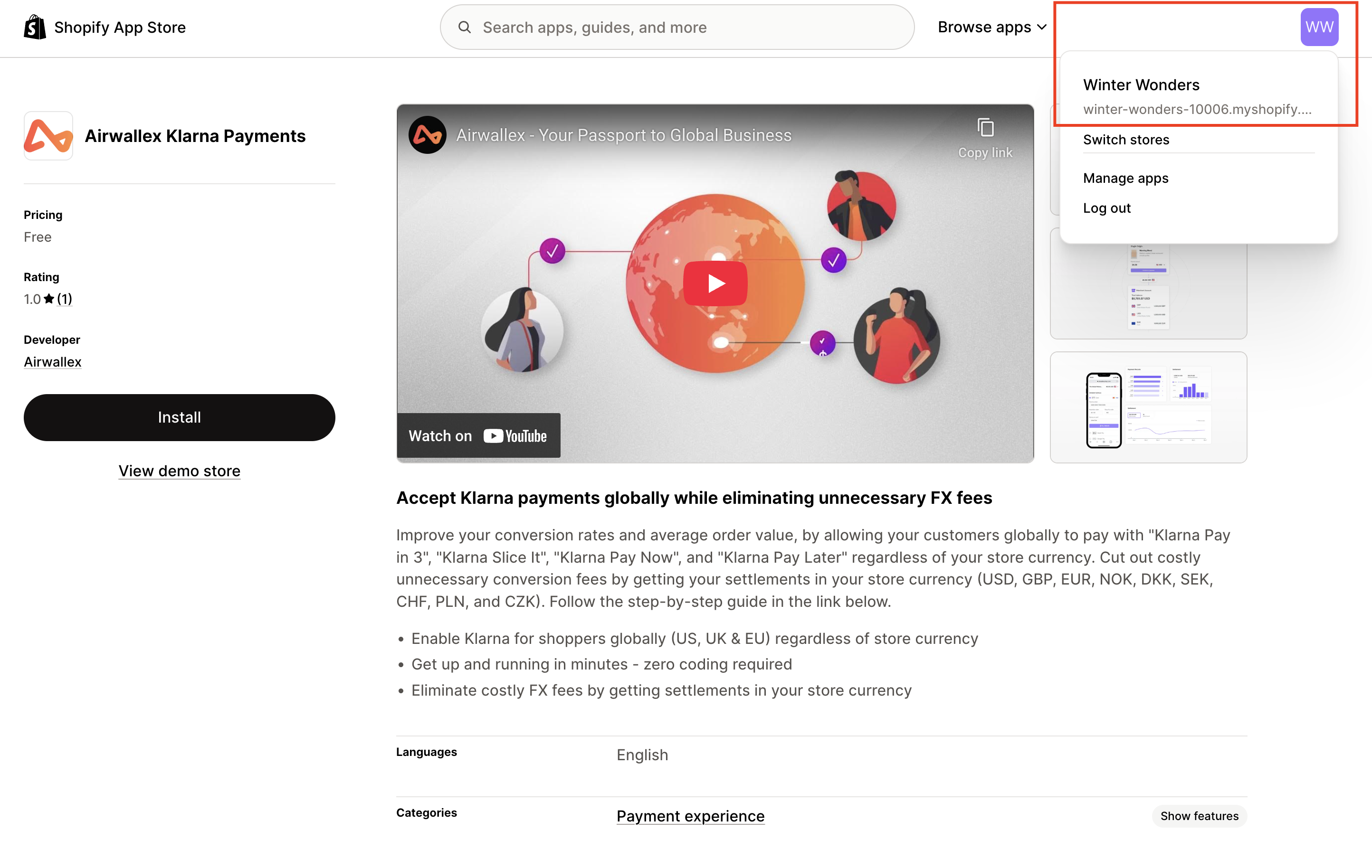Image resolution: width=1372 pixels, height=868 pixels.
Task: Visit the Airwallex developer page
Action: [52, 362]
